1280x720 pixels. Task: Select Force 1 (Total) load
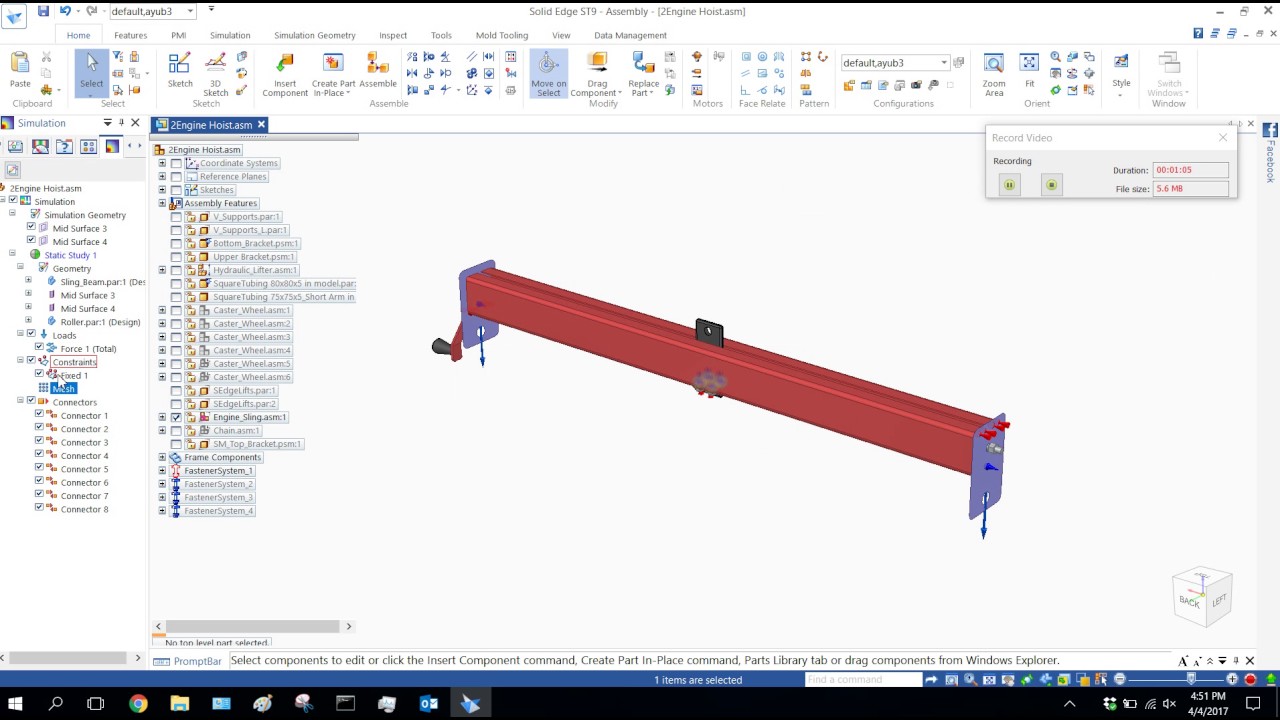88,348
